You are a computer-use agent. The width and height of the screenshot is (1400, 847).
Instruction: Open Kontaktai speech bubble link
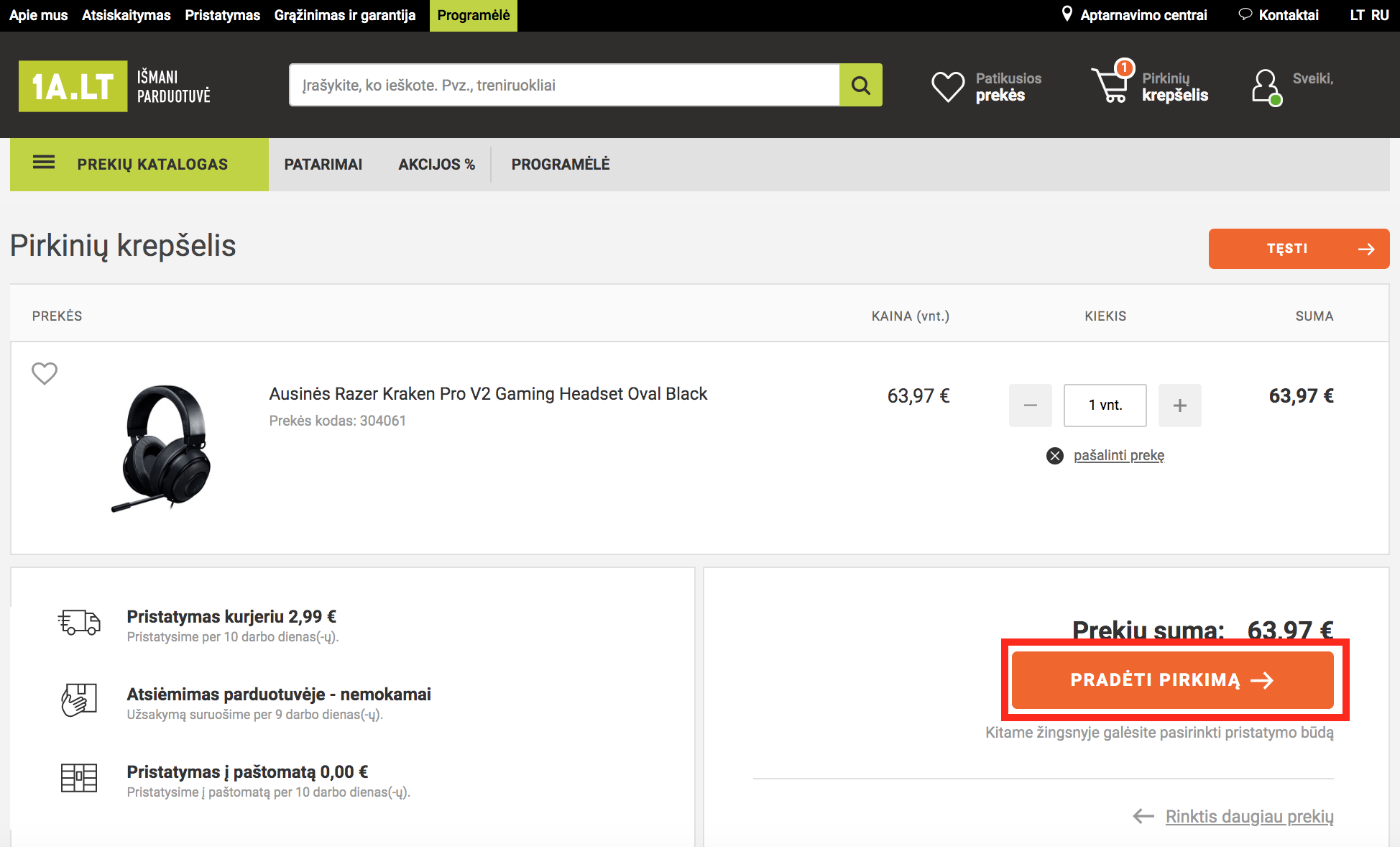[x=1279, y=15]
